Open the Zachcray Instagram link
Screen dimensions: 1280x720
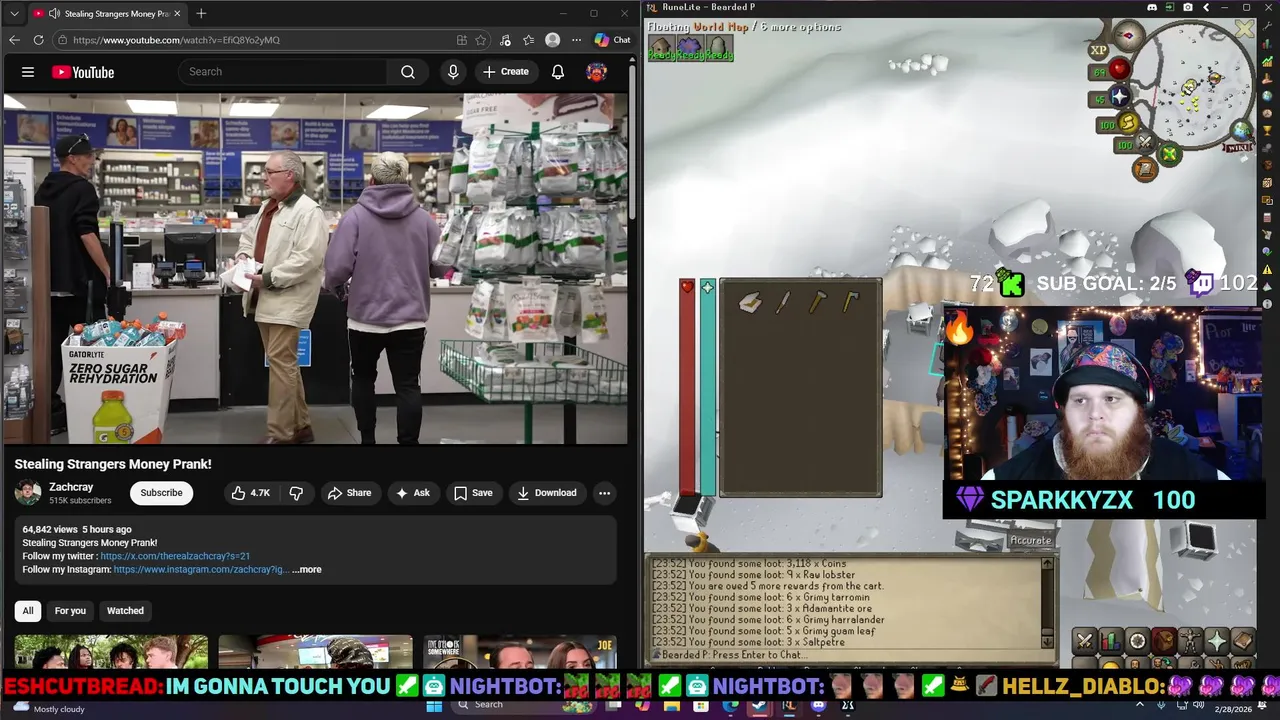pos(201,570)
